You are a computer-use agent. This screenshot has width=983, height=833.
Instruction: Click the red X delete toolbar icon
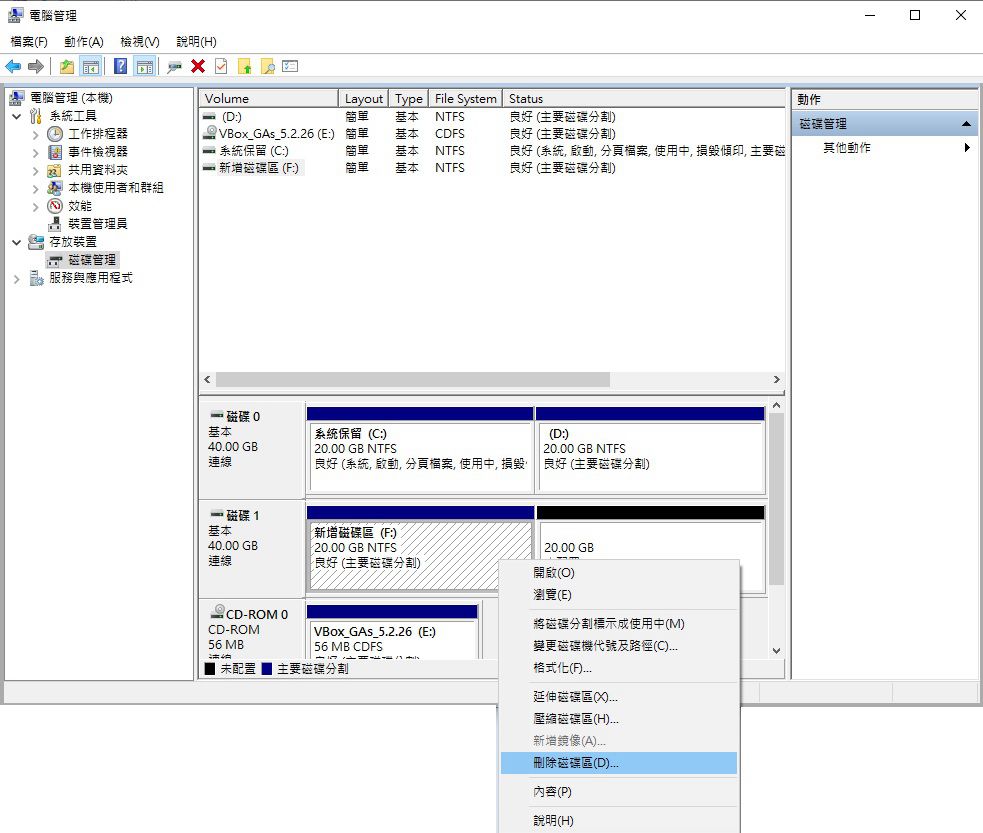[198, 66]
